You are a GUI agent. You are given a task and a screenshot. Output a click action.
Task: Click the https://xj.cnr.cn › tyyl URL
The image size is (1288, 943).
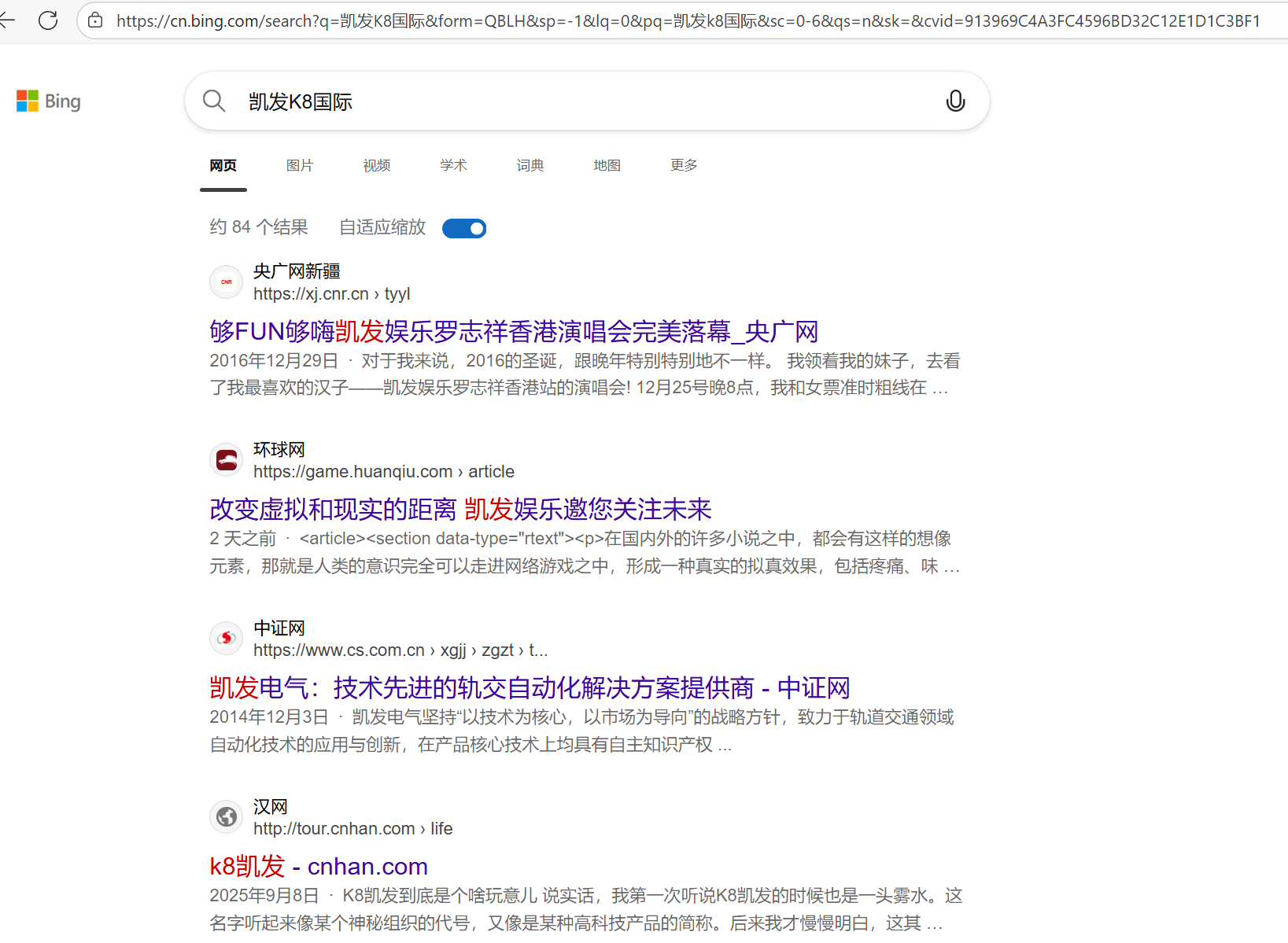coord(332,294)
